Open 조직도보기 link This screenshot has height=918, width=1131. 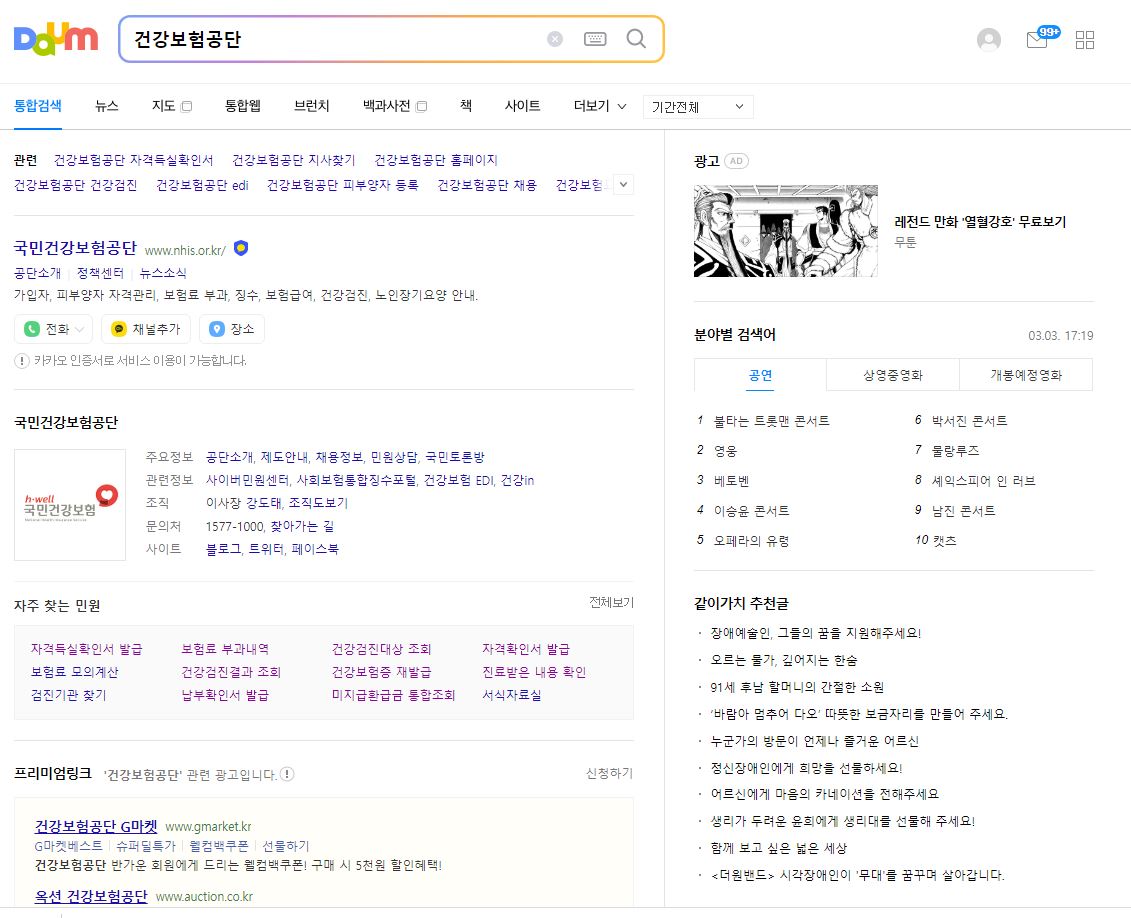(318, 503)
